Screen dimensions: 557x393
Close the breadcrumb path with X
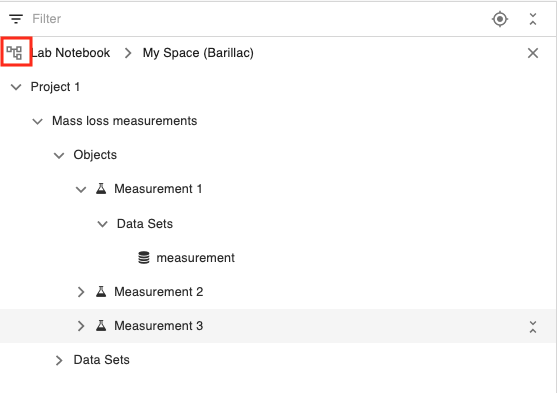[532, 53]
